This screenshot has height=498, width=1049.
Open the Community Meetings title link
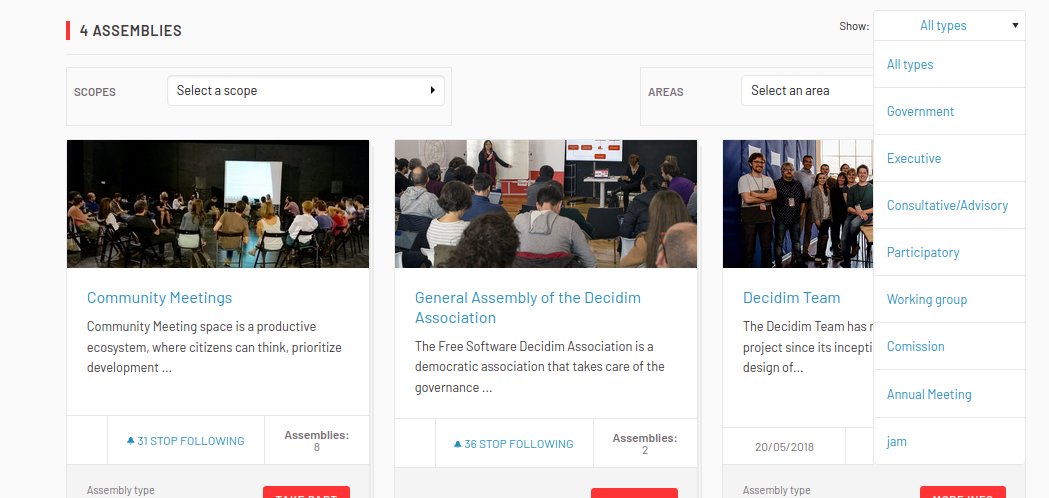(x=159, y=297)
